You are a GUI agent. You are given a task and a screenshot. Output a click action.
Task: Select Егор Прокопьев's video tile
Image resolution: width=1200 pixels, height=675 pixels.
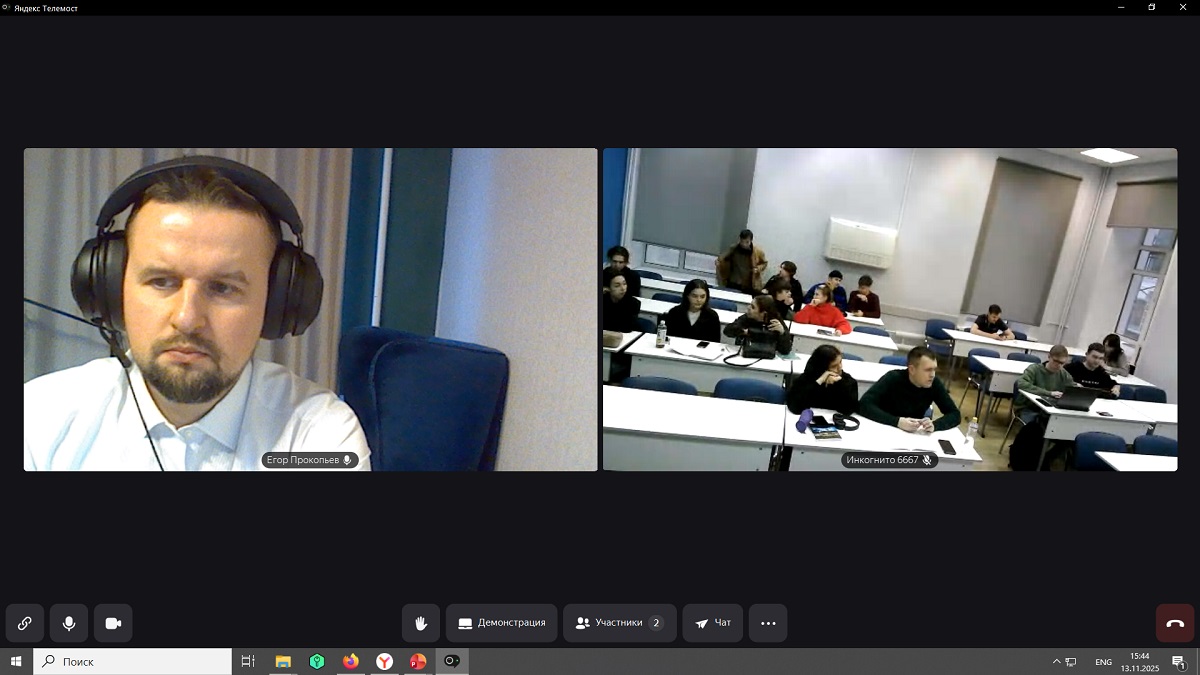pyautogui.click(x=310, y=309)
